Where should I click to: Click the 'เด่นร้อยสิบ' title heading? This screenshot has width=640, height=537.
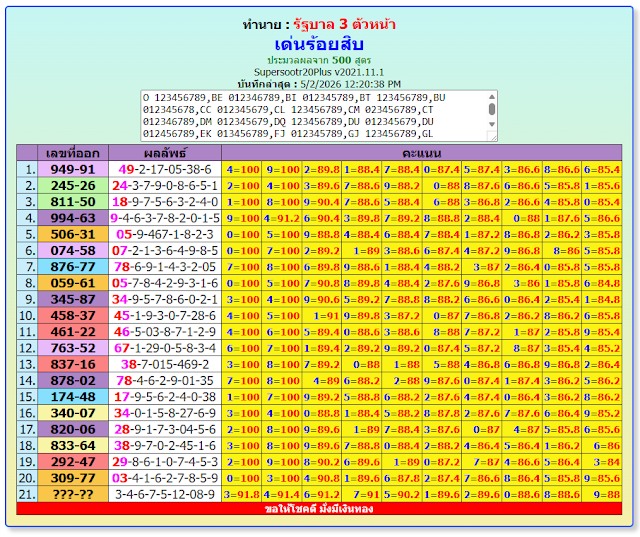click(319, 44)
